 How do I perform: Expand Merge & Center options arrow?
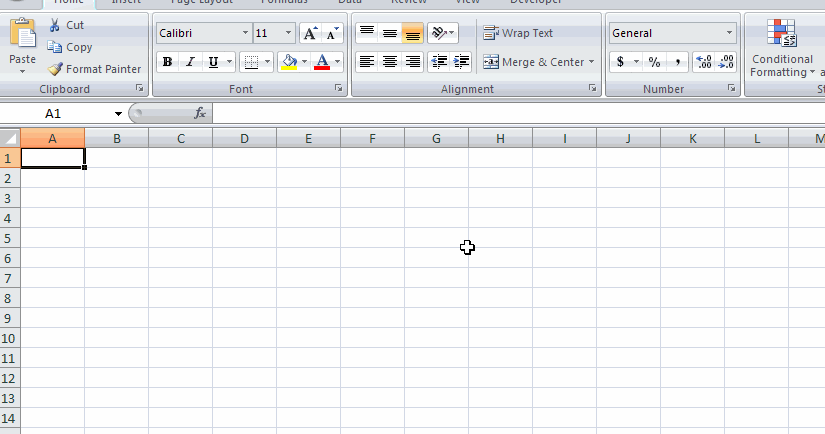point(591,62)
